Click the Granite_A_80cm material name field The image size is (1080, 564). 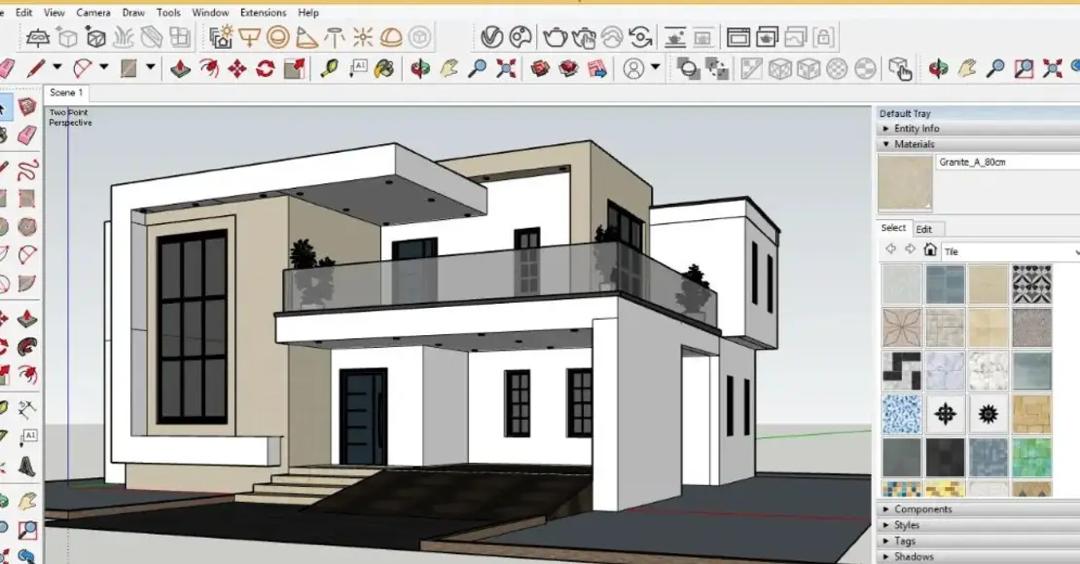1006,162
